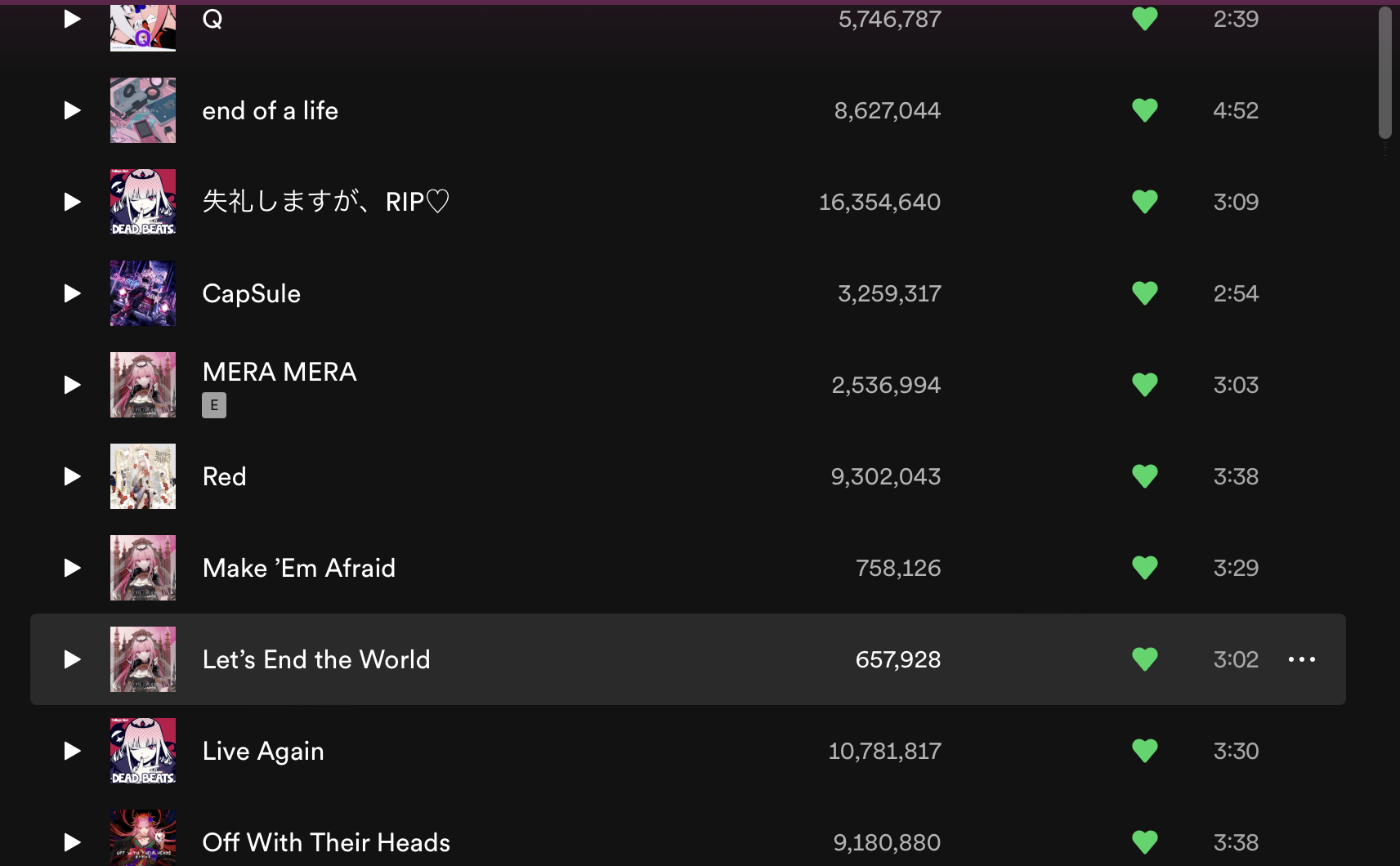Toggle the liked heart for CapSule
The image size is (1400, 866).
pyautogui.click(x=1145, y=293)
